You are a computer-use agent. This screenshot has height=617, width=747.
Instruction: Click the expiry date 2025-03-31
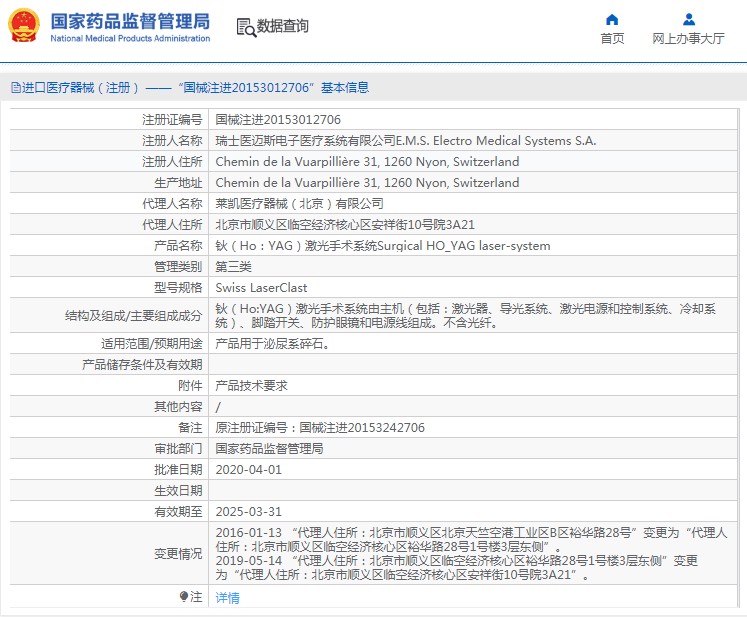tap(249, 511)
